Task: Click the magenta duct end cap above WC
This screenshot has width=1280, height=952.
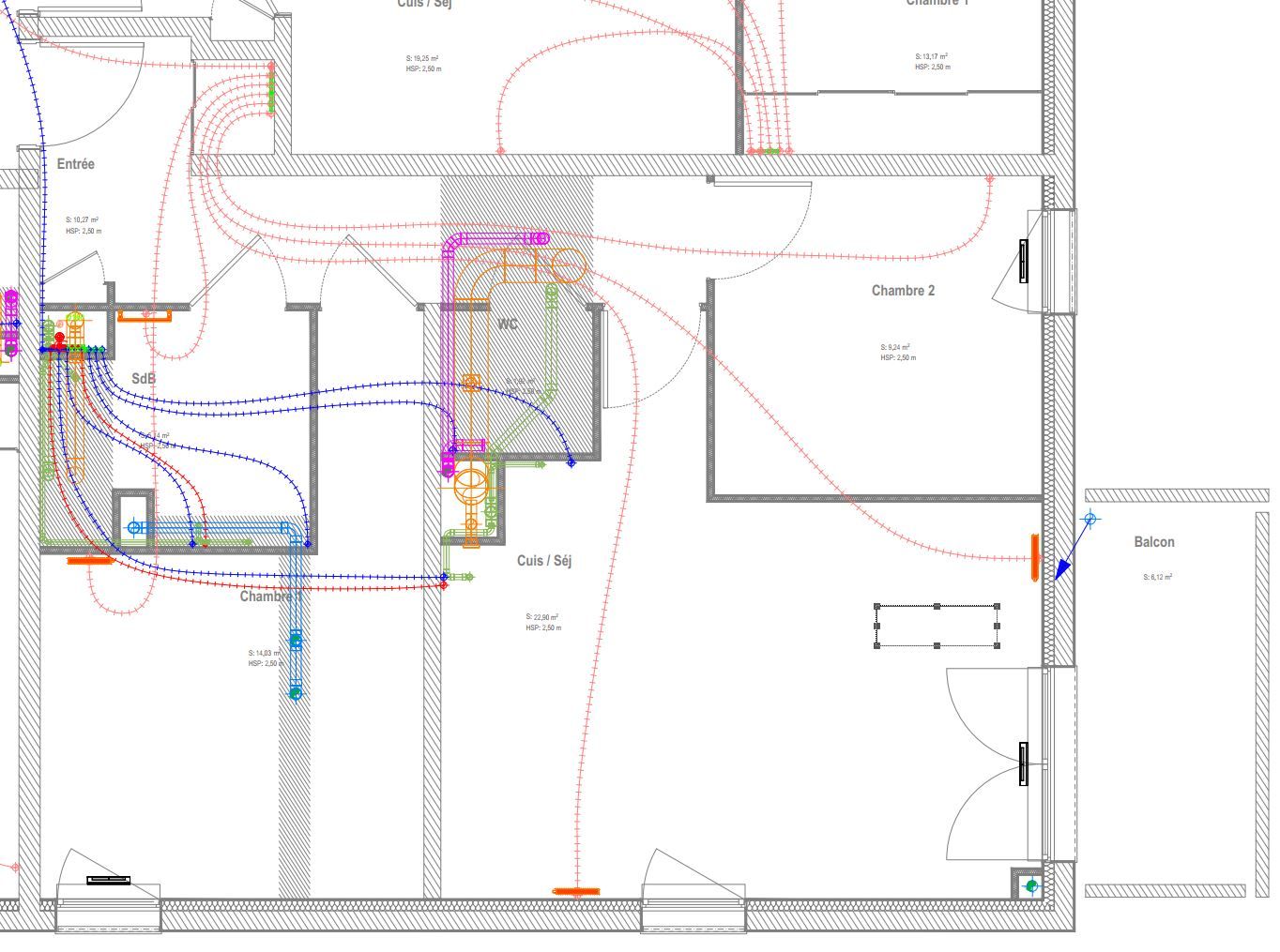Action: [x=539, y=238]
